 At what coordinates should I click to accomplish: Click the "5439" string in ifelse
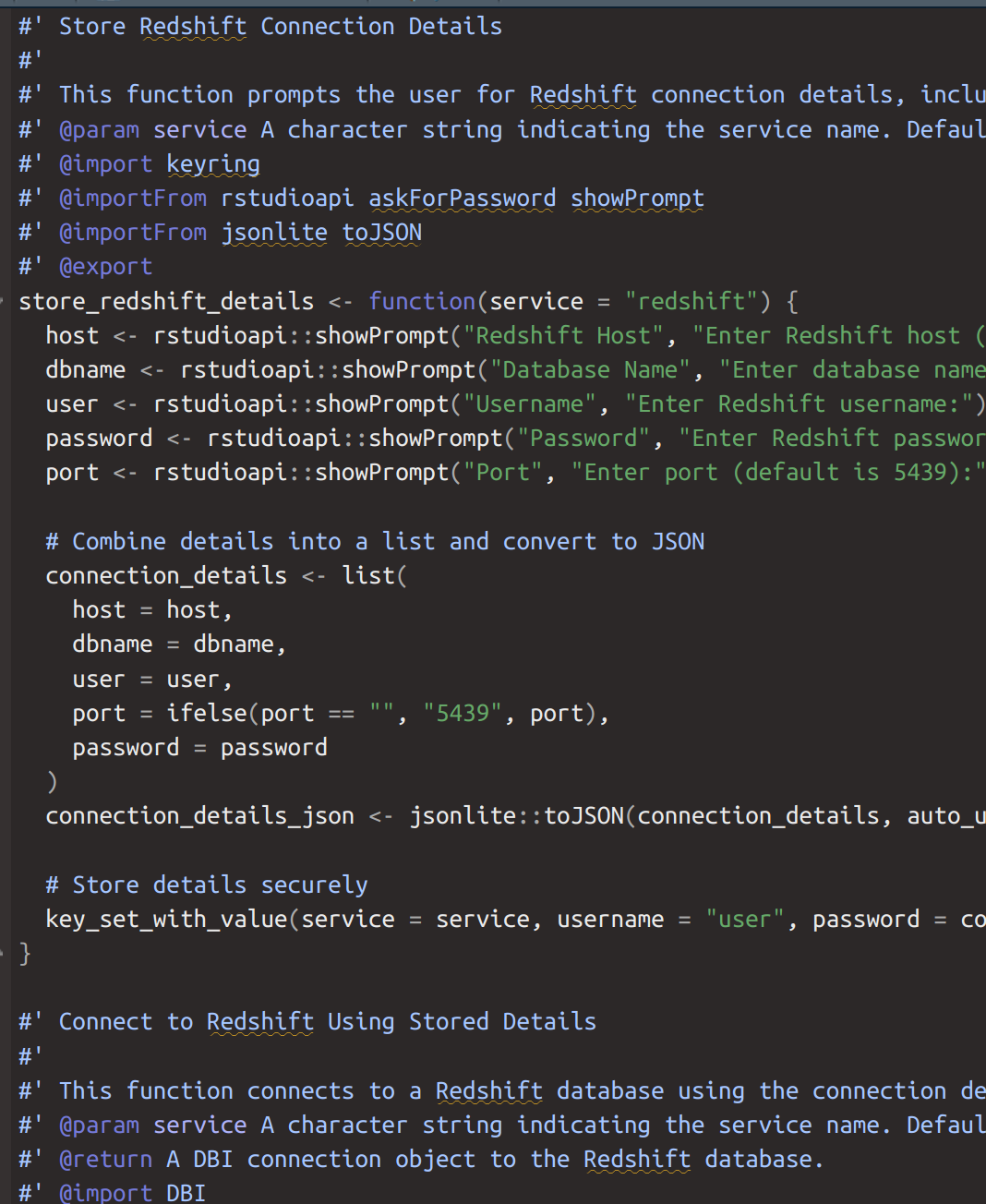coord(463,715)
